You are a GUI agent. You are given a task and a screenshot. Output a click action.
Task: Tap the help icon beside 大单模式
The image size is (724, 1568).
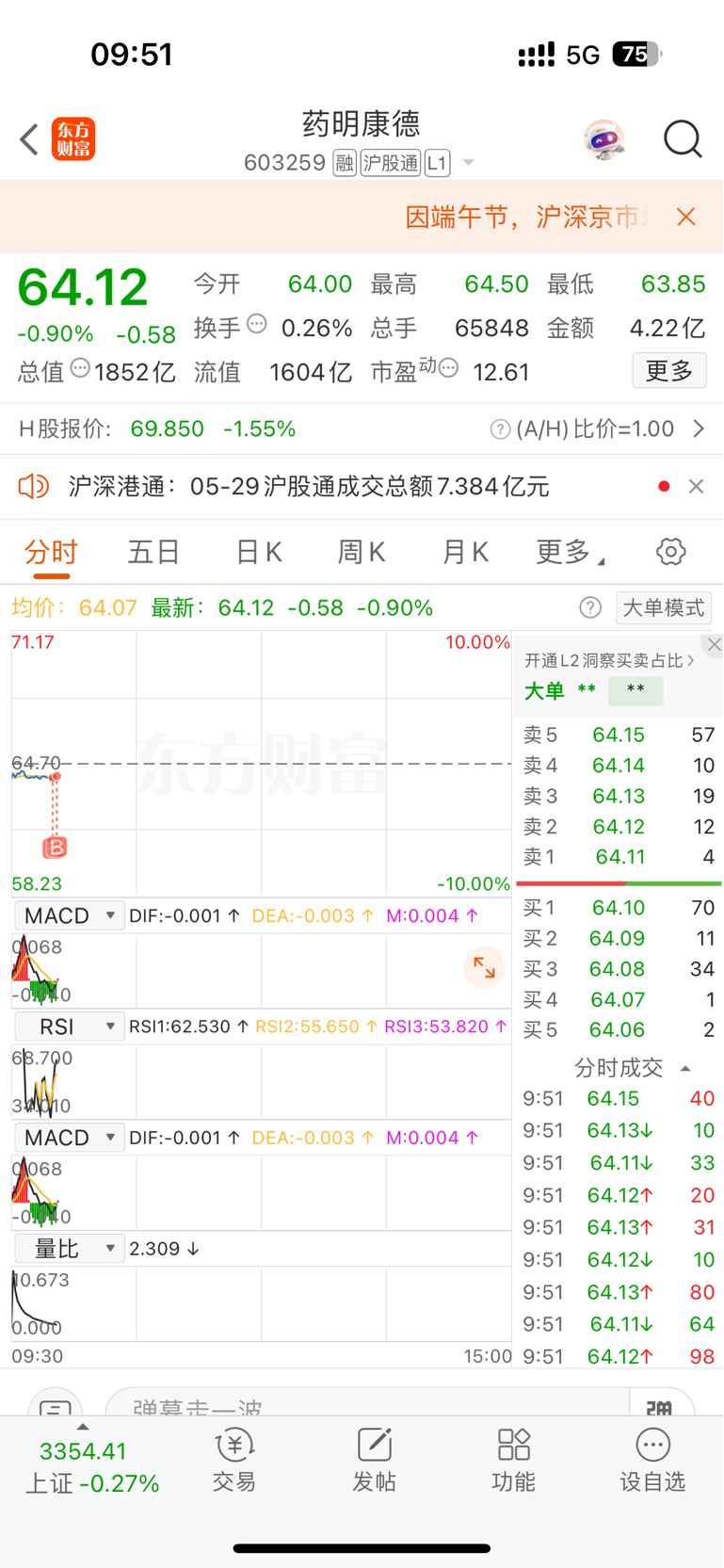click(x=590, y=607)
